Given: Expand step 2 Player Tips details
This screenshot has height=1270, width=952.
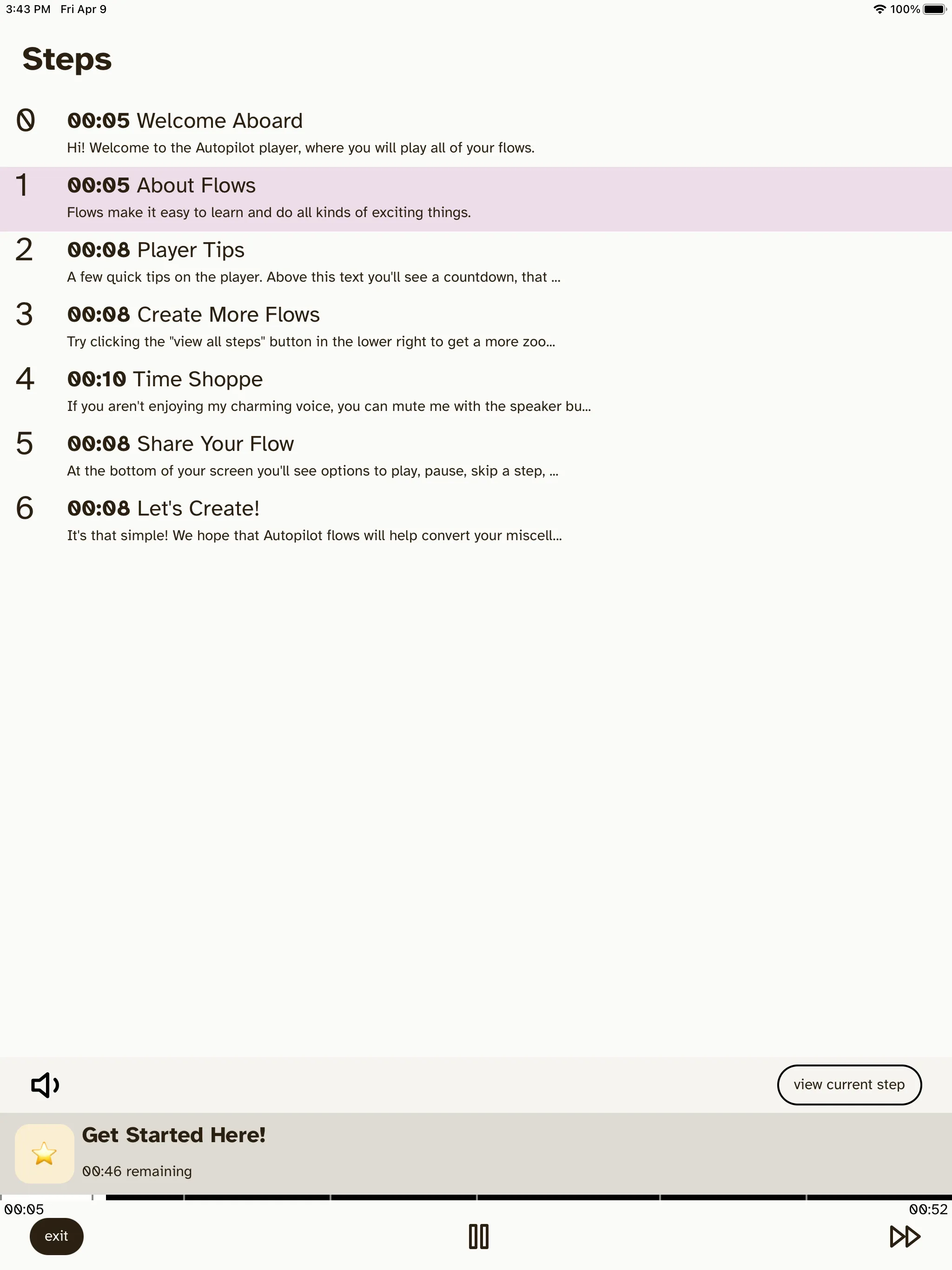Looking at the screenshot, I should click(477, 262).
